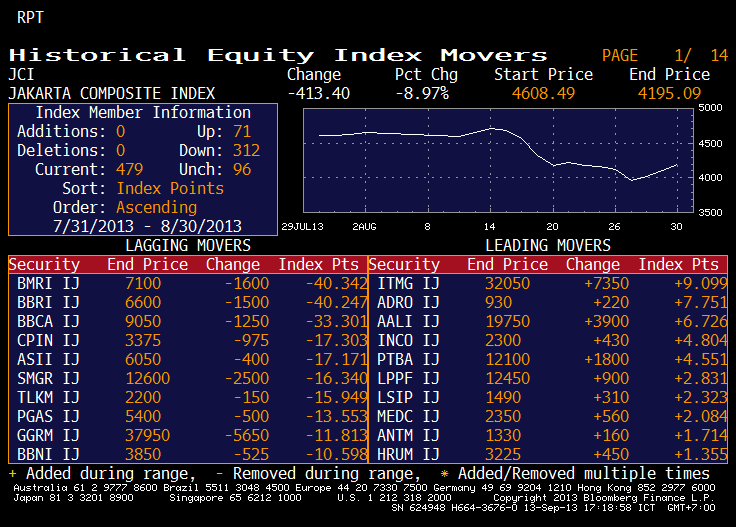Change the Order field showing Ascending
Screen dimensions: 736x527
pos(157,207)
